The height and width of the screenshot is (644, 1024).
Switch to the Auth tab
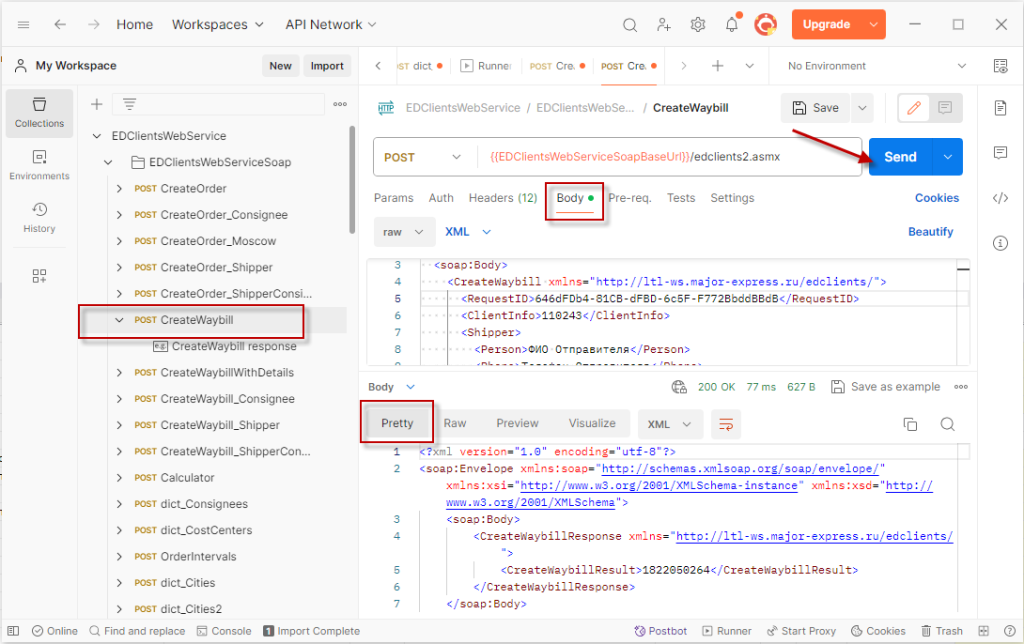coord(441,198)
